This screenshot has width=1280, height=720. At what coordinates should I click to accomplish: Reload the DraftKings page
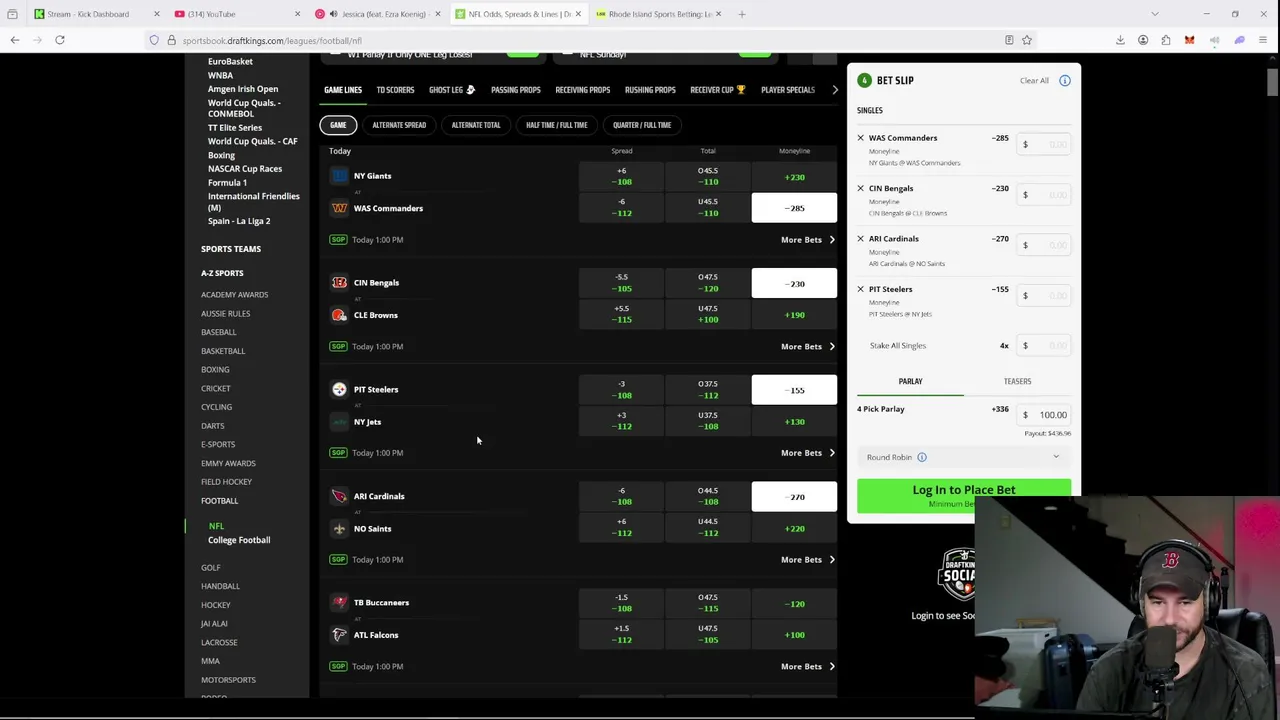pos(60,40)
